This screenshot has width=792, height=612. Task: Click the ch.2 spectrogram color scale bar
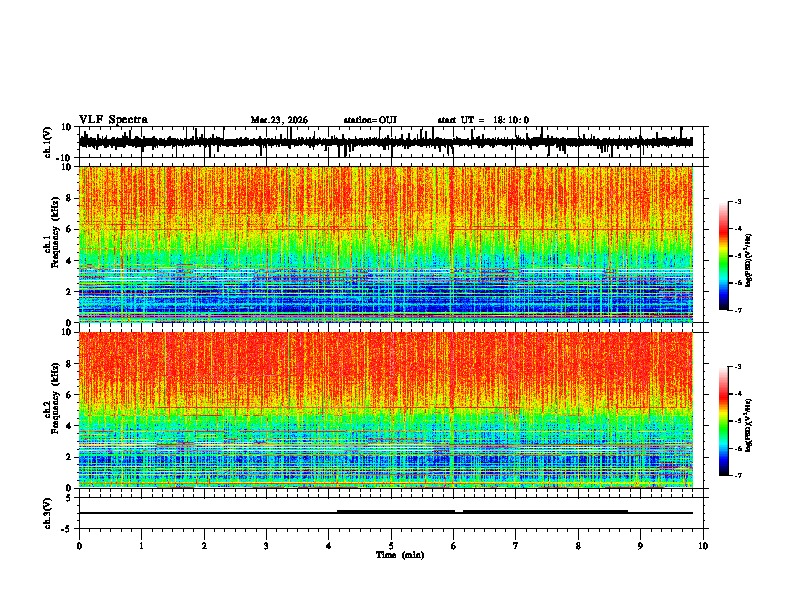724,421
